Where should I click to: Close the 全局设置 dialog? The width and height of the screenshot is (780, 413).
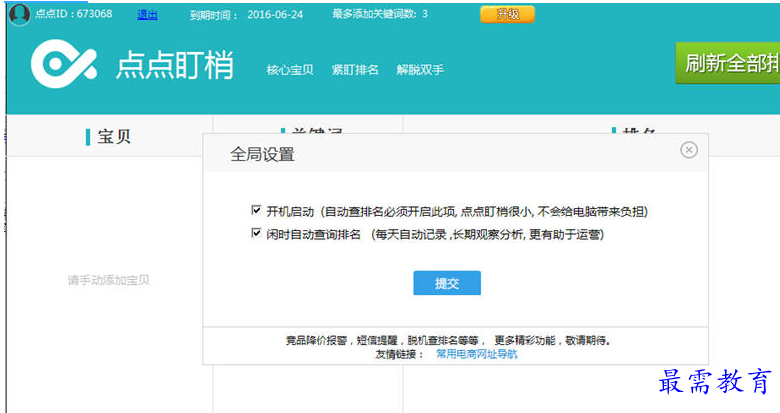click(x=688, y=150)
